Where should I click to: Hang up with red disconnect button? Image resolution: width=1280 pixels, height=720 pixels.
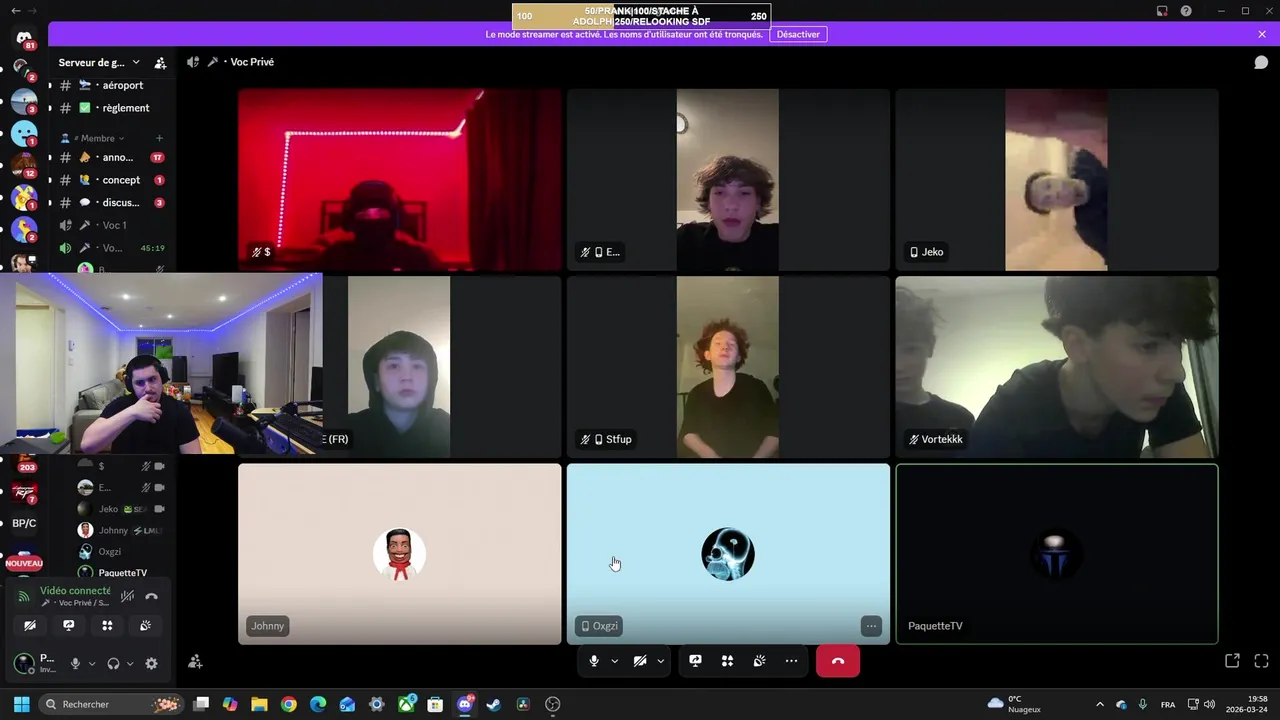pos(838,661)
